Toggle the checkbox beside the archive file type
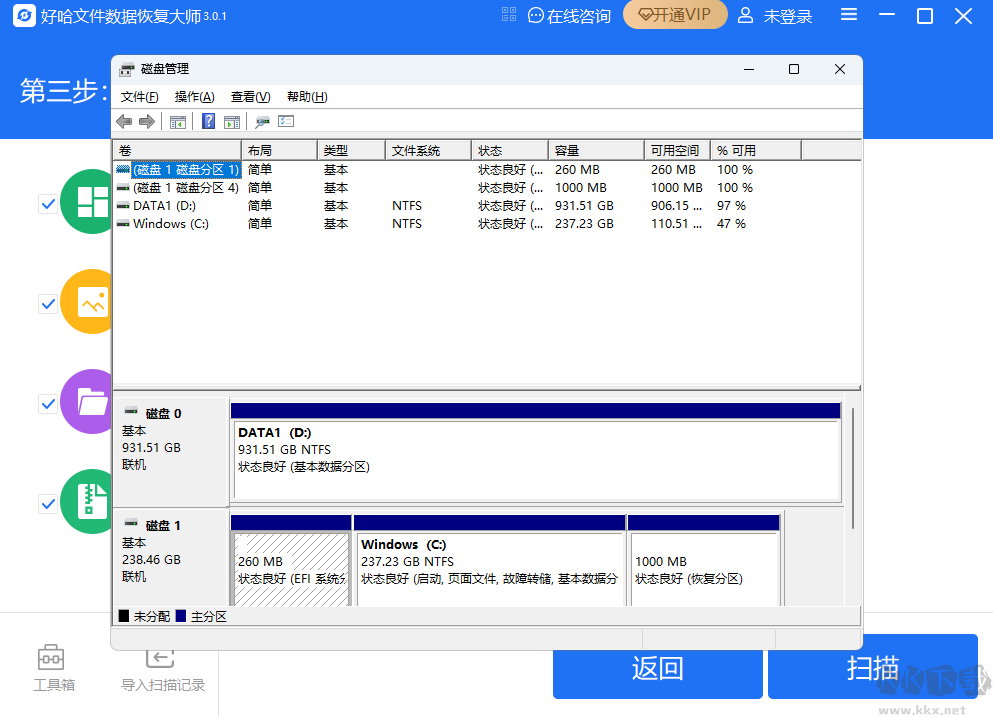This screenshot has width=993, height=717. [48, 503]
